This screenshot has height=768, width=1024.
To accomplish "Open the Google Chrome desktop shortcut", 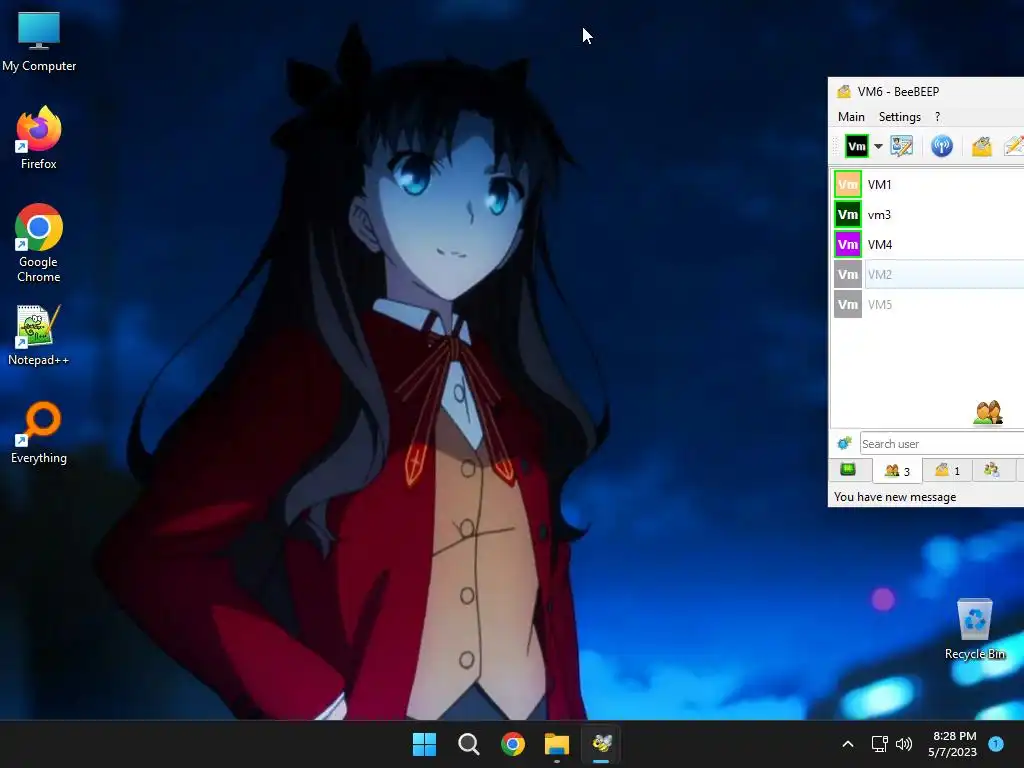I will pyautogui.click(x=39, y=243).
